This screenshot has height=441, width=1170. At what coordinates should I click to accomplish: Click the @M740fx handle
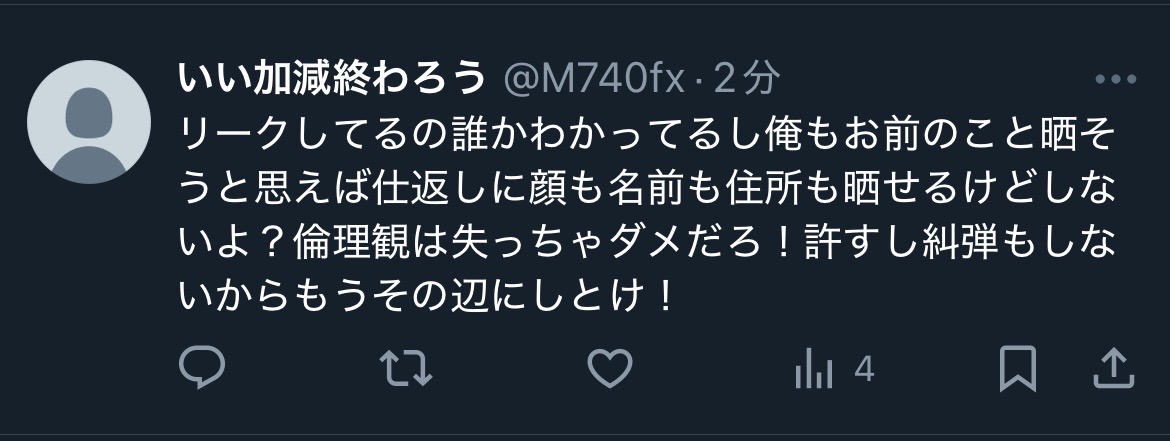[x=594, y=78]
